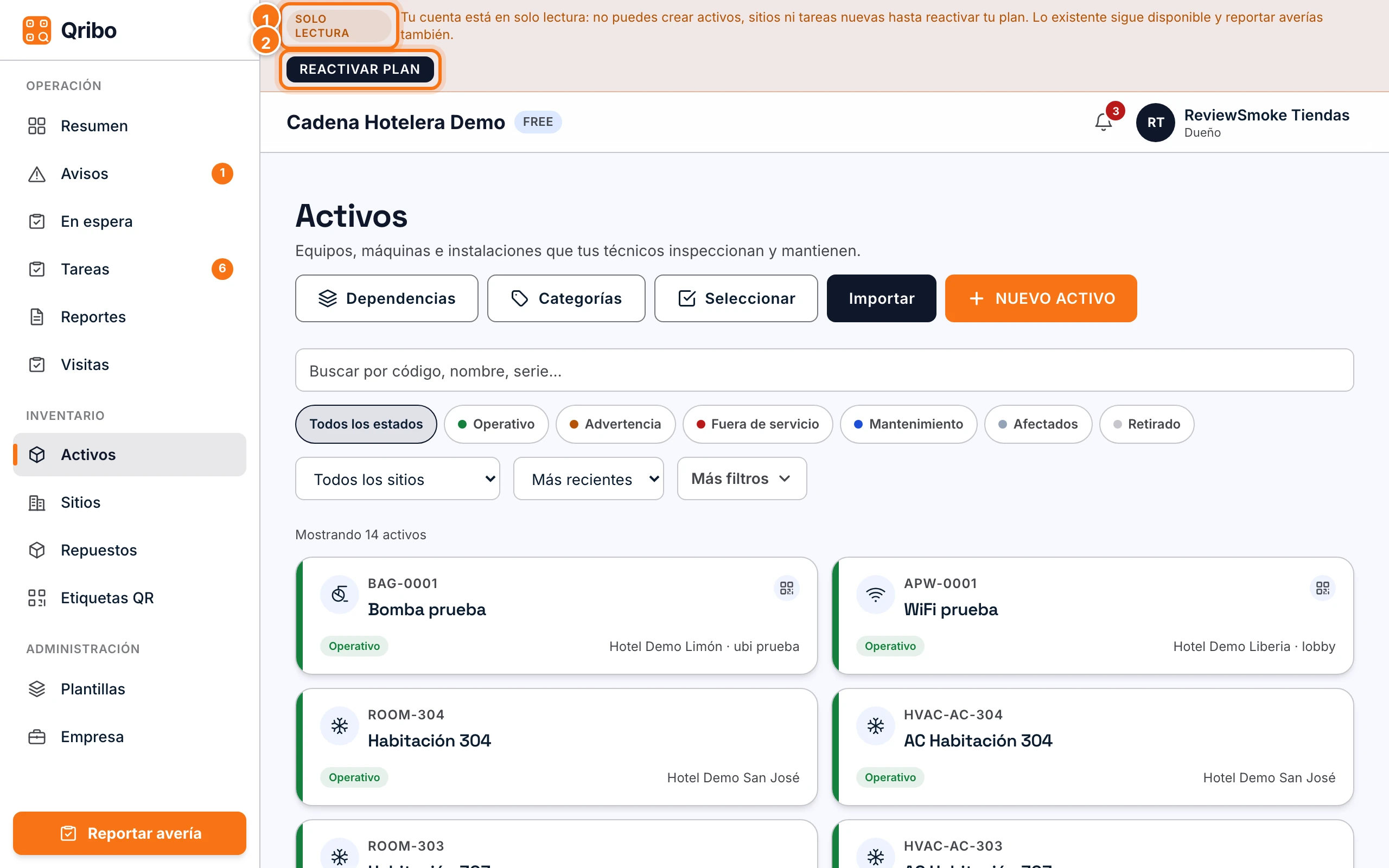
Task: Open the RT user avatar
Action: 1155,122
